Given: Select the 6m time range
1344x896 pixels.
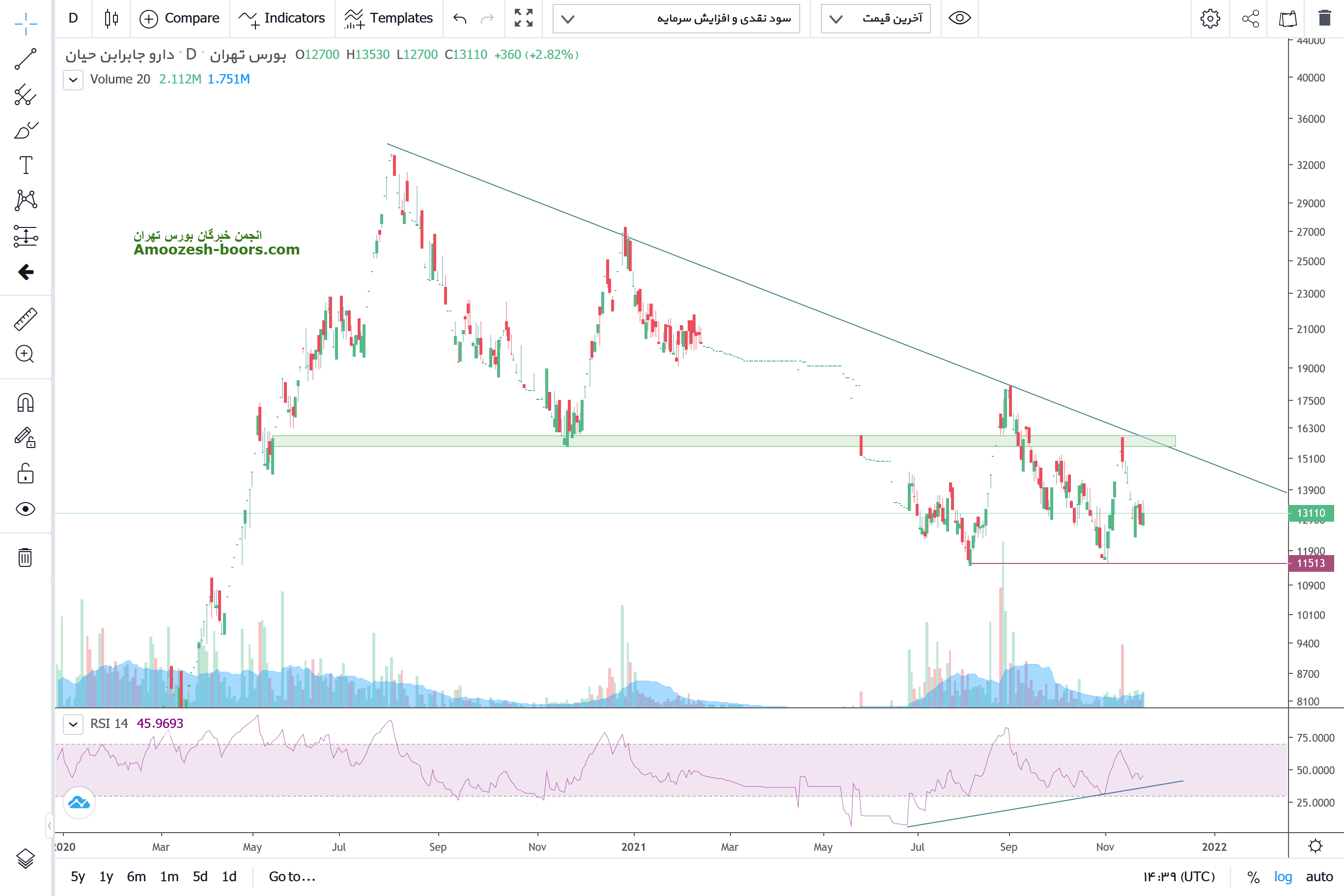Looking at the screenshot, I should coord(136,876).
